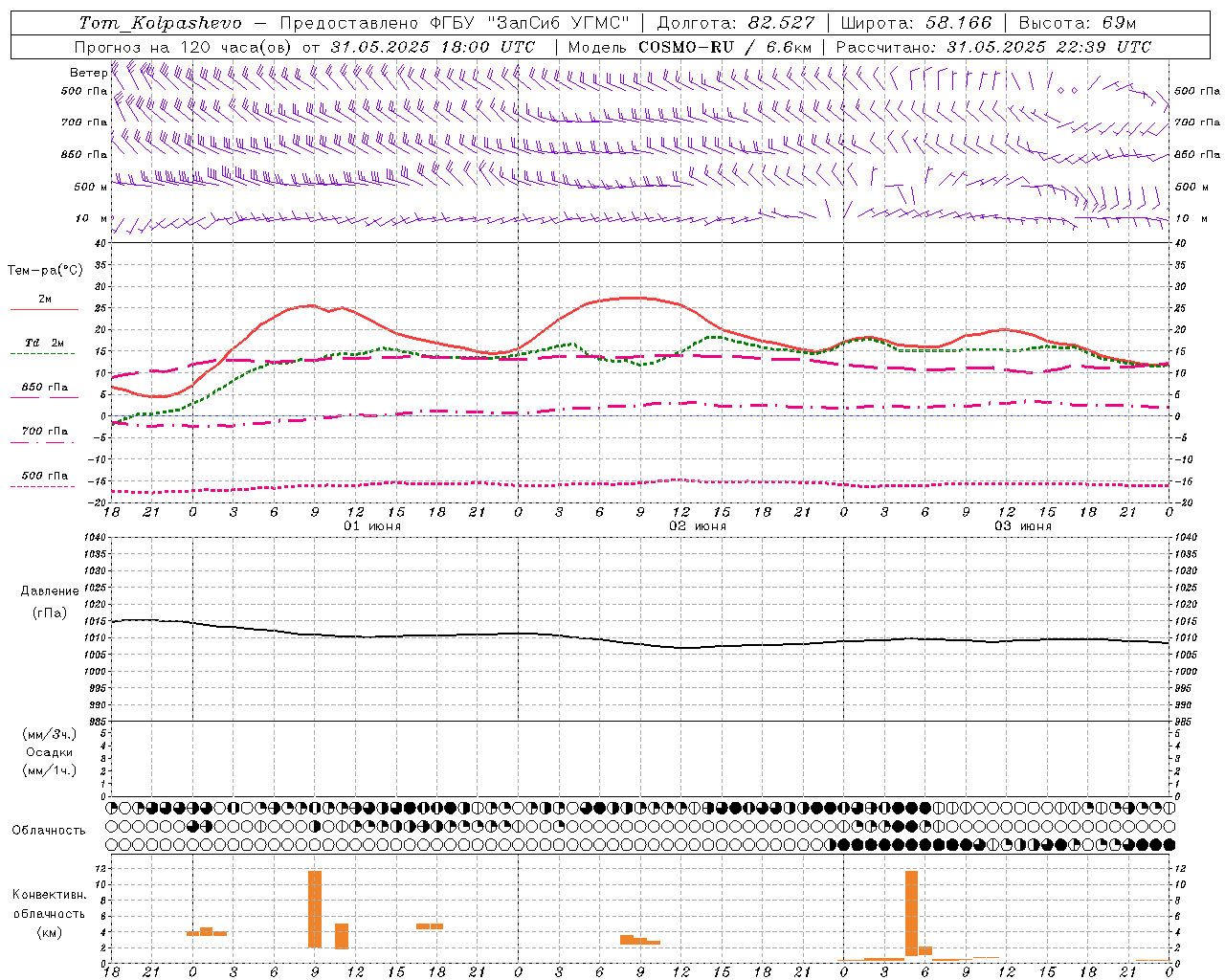Click orange convective bar at 12h on 01 июня
Screen dimensions: 1225x980
click(342, 936)
